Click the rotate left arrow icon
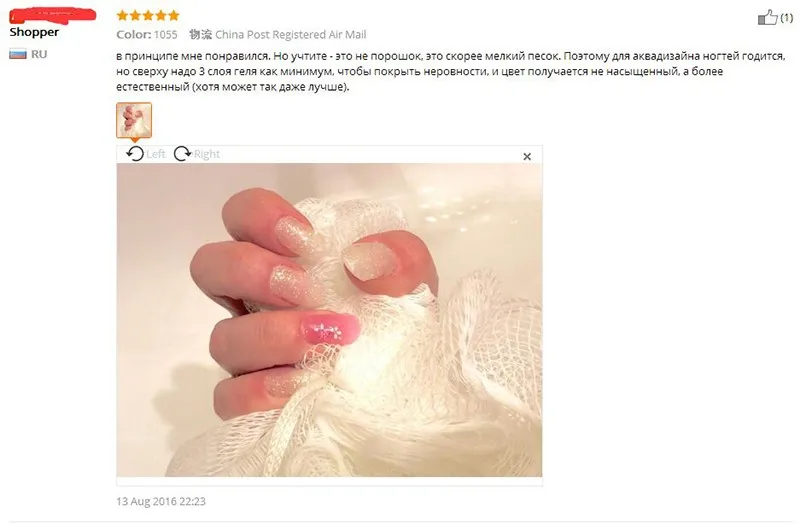The image size is (800, 524). (135, 154)
